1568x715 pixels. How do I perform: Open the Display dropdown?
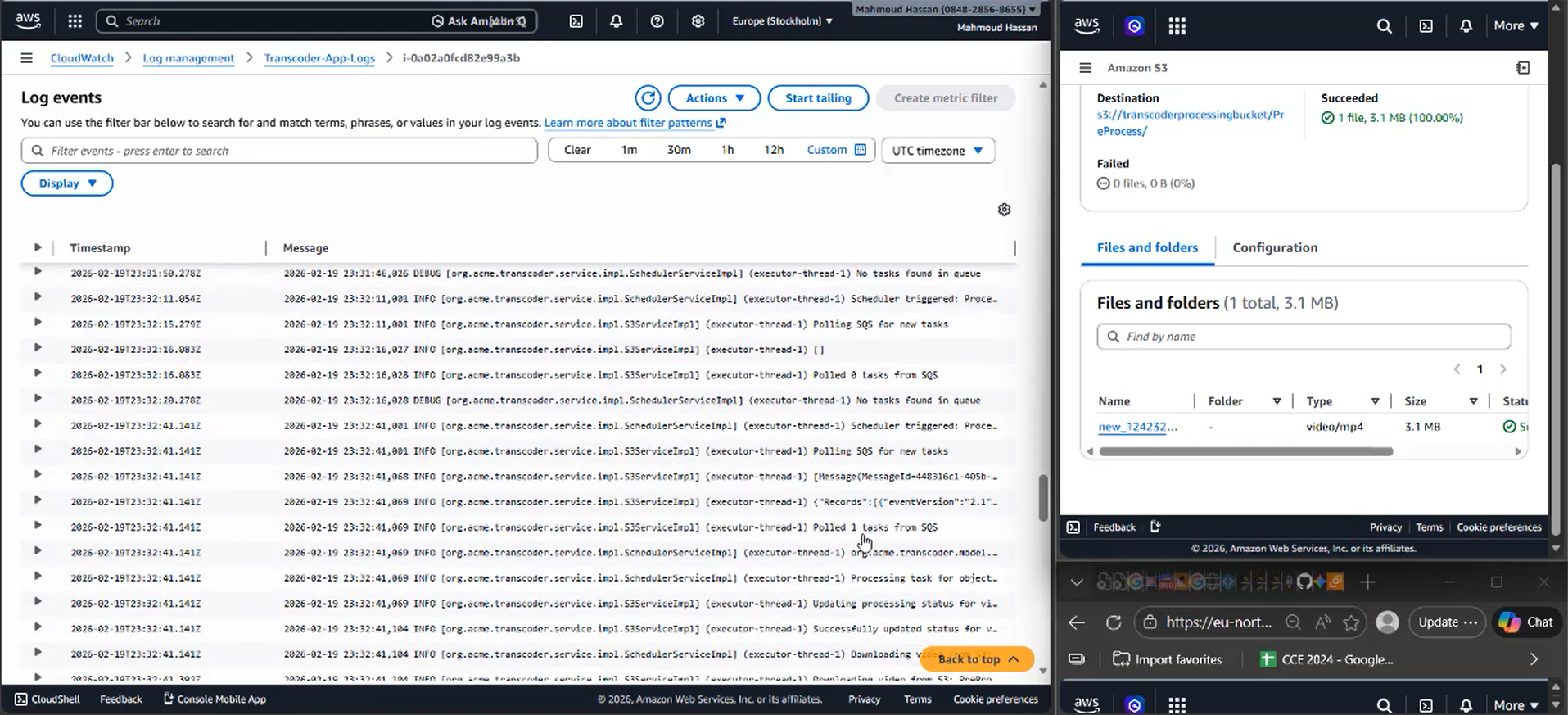[67, 183]
